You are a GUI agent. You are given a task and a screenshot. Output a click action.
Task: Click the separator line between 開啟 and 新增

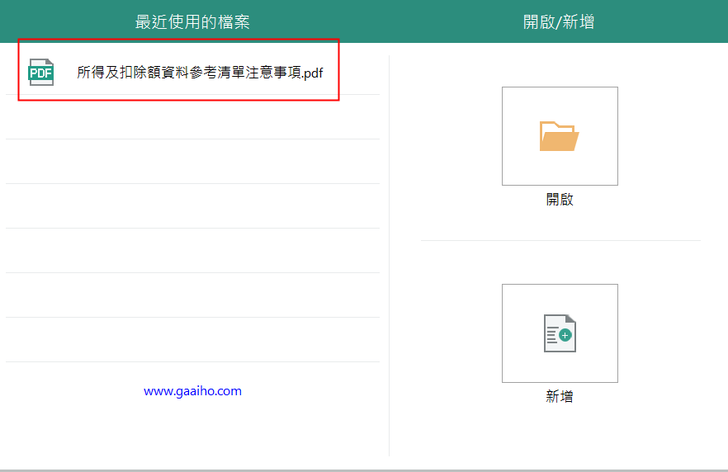click(x=559, y=240)
